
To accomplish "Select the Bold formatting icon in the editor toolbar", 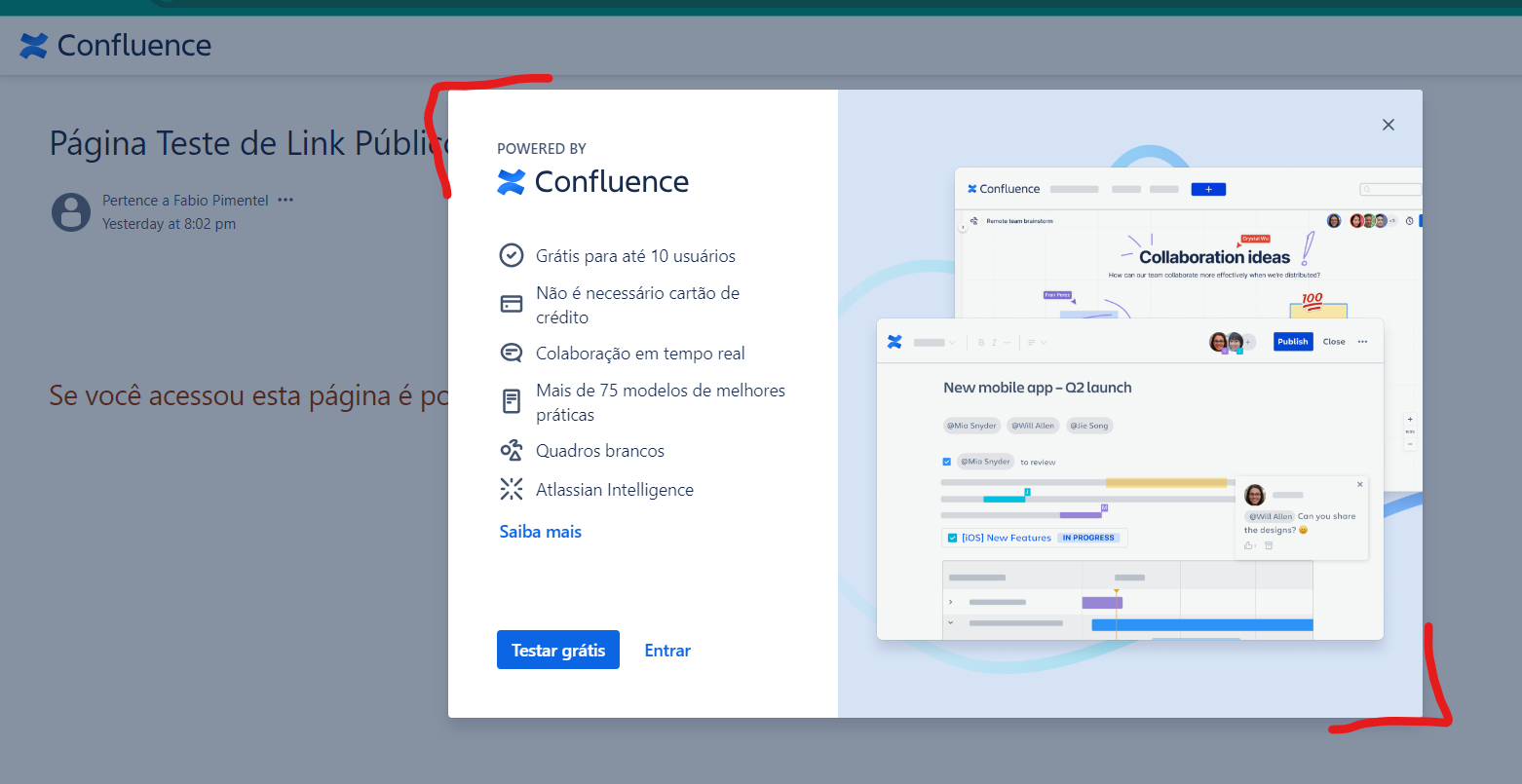I will click(x=980, y=342).
